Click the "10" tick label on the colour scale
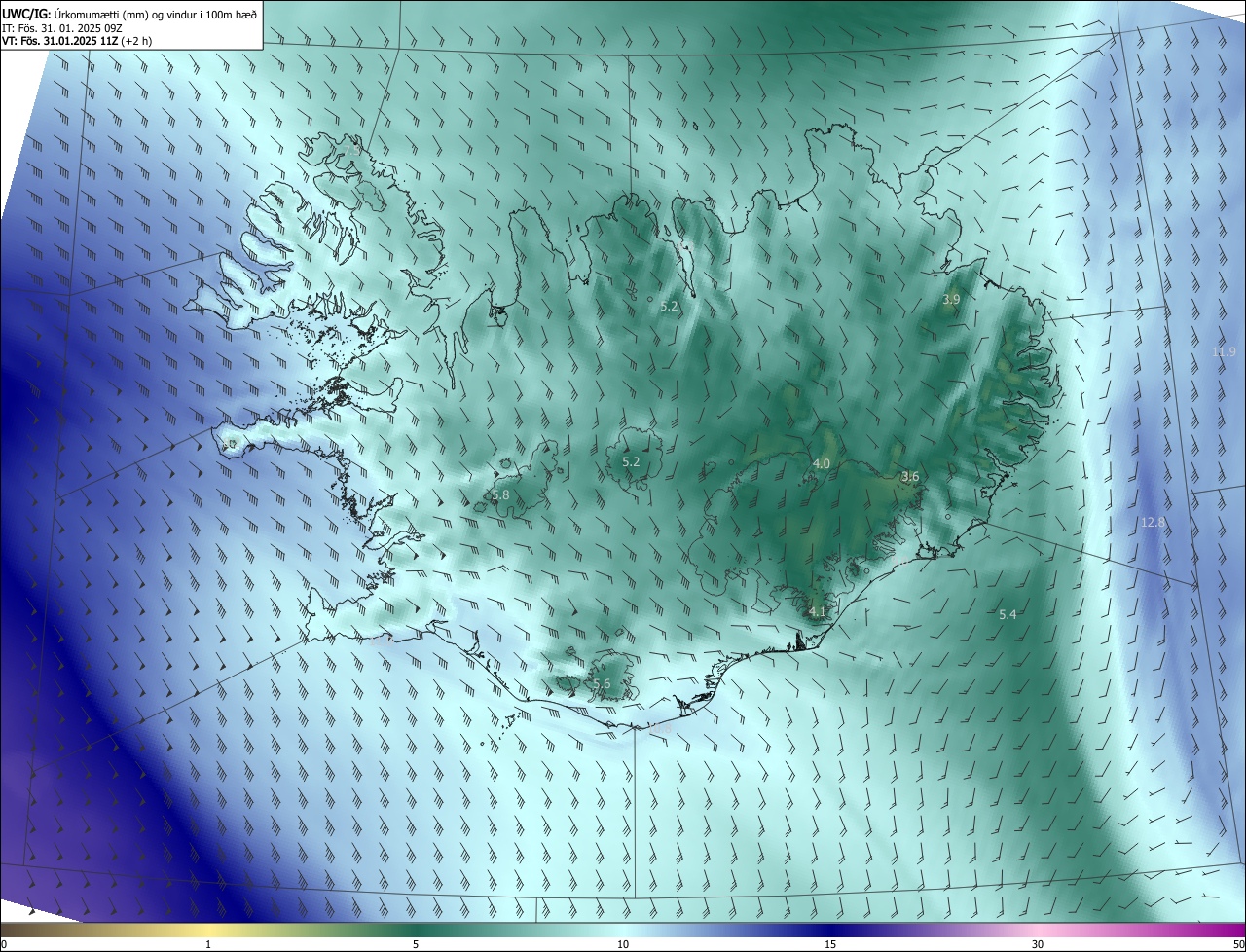Viewport: 1246px width, 952px height. 623,944
